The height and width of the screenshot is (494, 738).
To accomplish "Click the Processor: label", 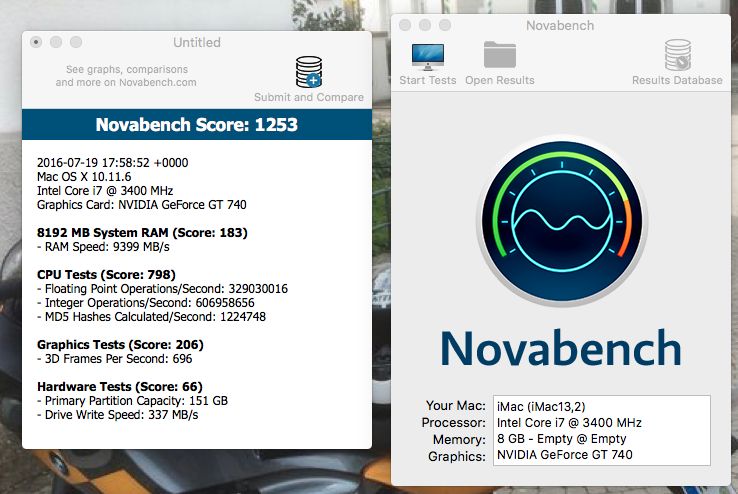I will [454, 422].
